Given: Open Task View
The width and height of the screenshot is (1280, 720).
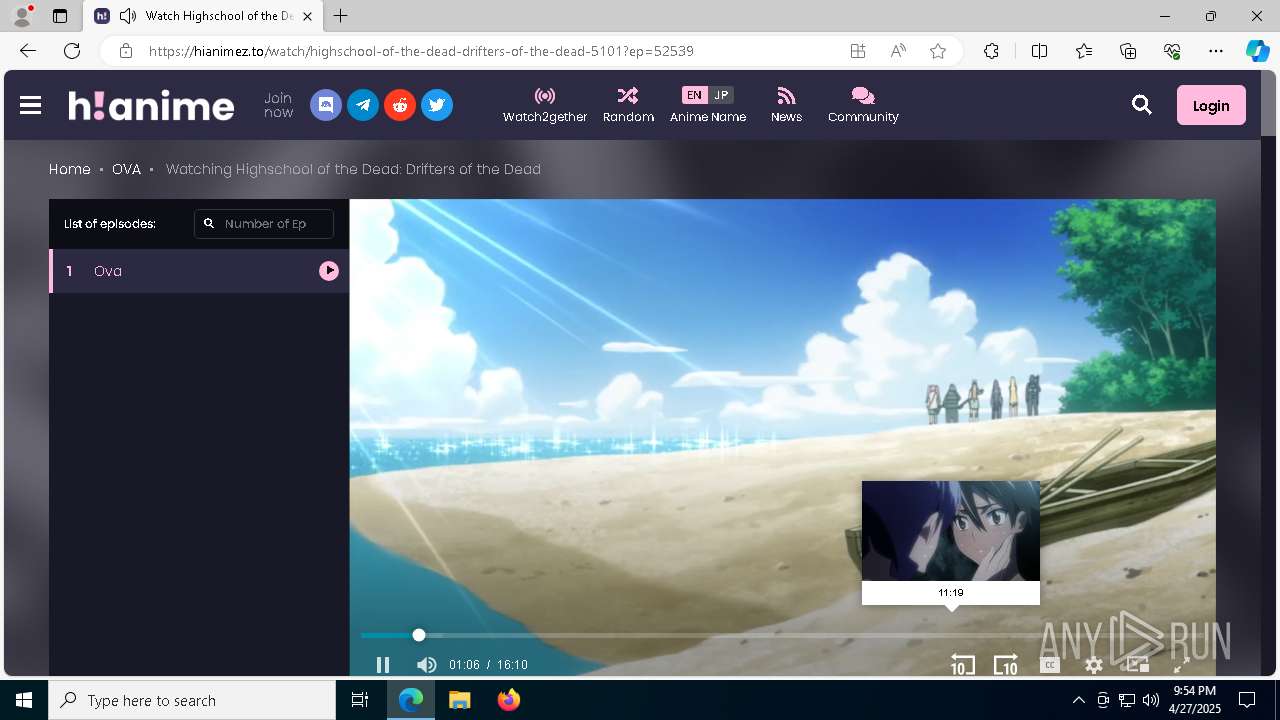Looking at the screenshot, I should tap(360, 700).
